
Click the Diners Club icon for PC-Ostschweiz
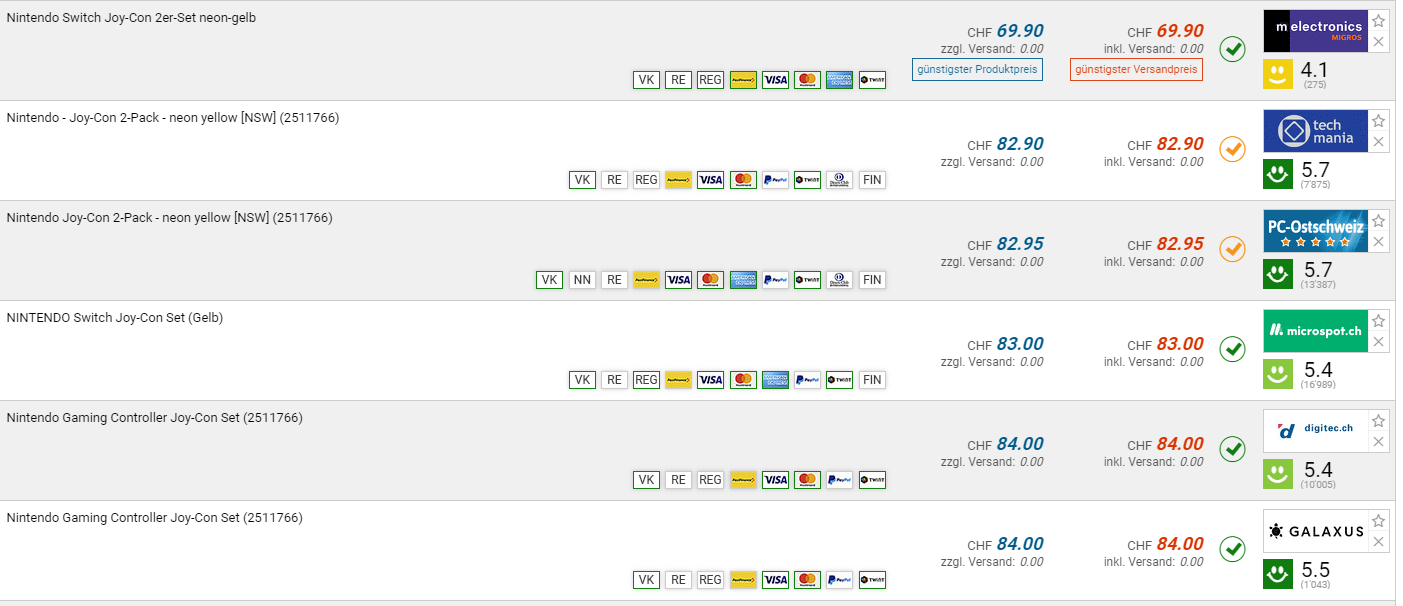point(840,280)
